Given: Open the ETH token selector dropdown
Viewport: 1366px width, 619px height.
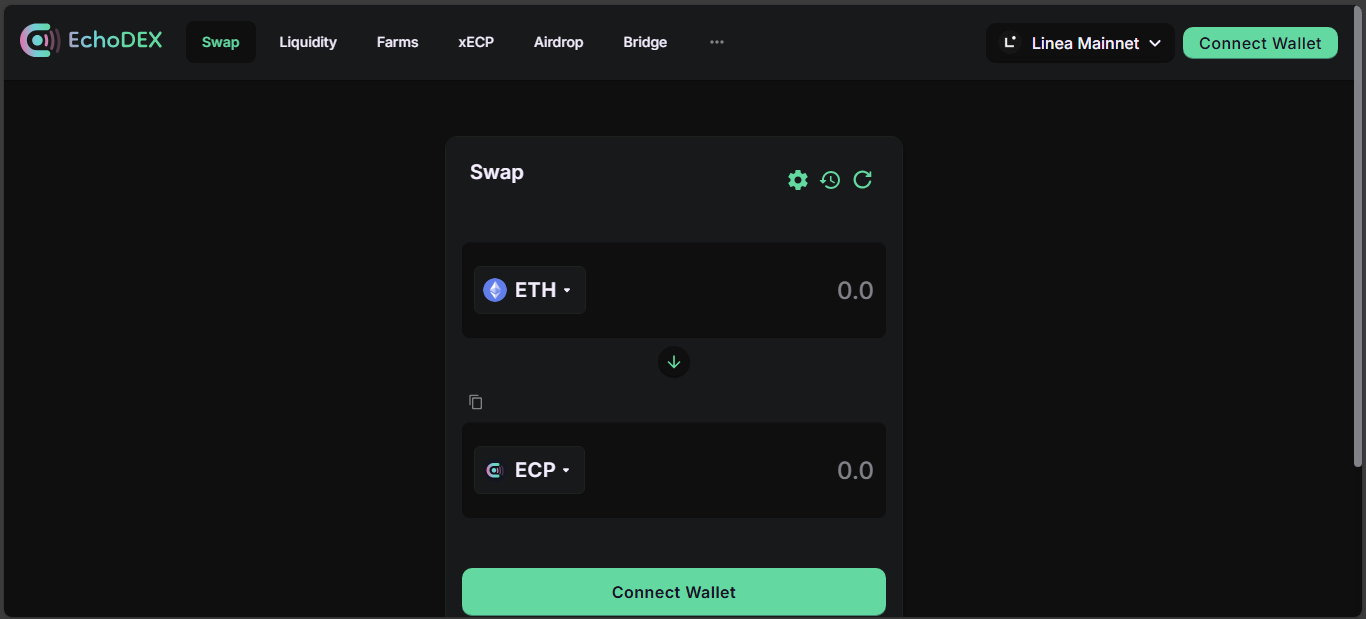Looking at the screenshot, I should tap(530, 290).
